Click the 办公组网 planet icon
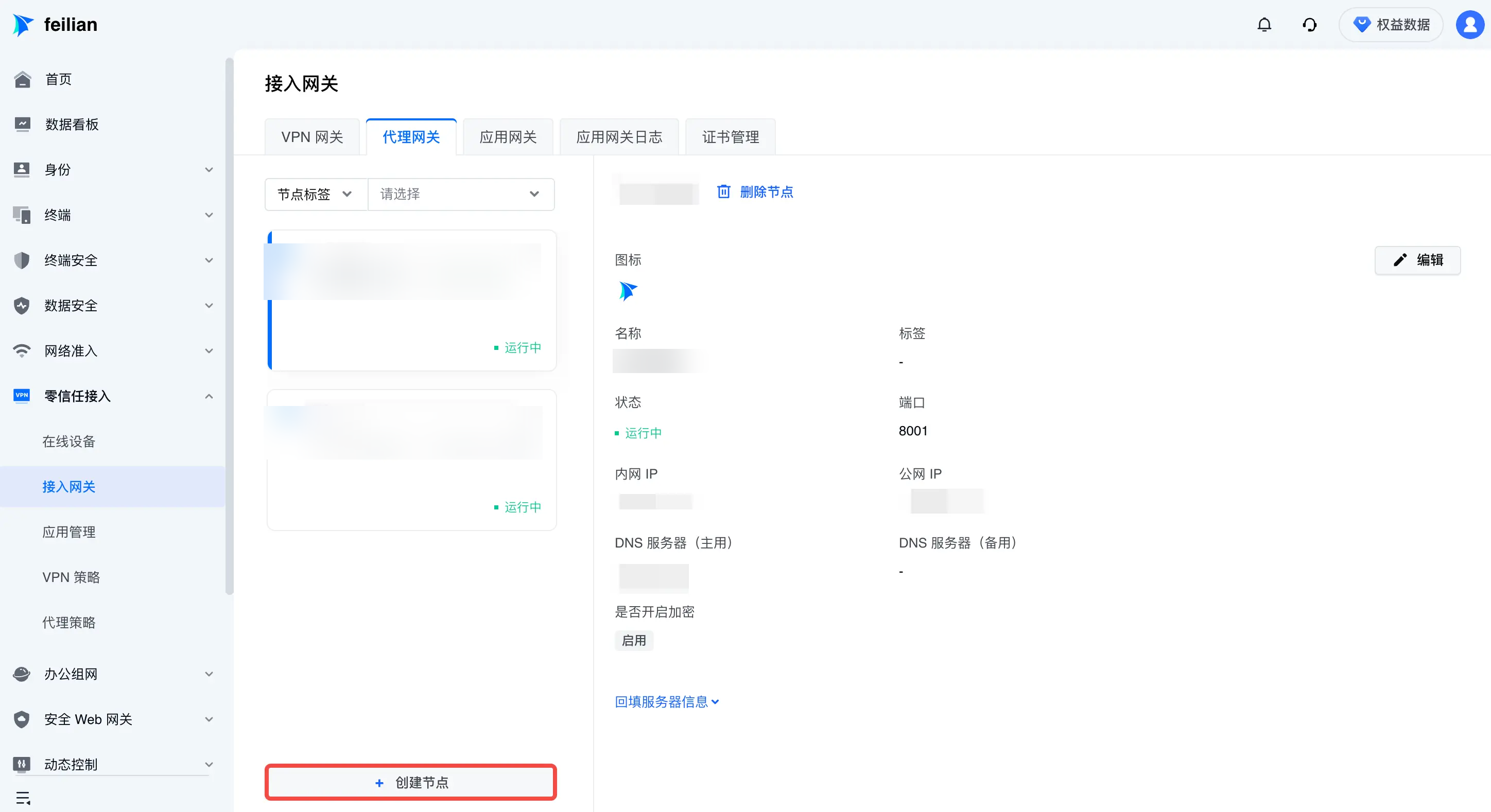1491x812 pixels. pyautogui.click(x=22, y=674)
